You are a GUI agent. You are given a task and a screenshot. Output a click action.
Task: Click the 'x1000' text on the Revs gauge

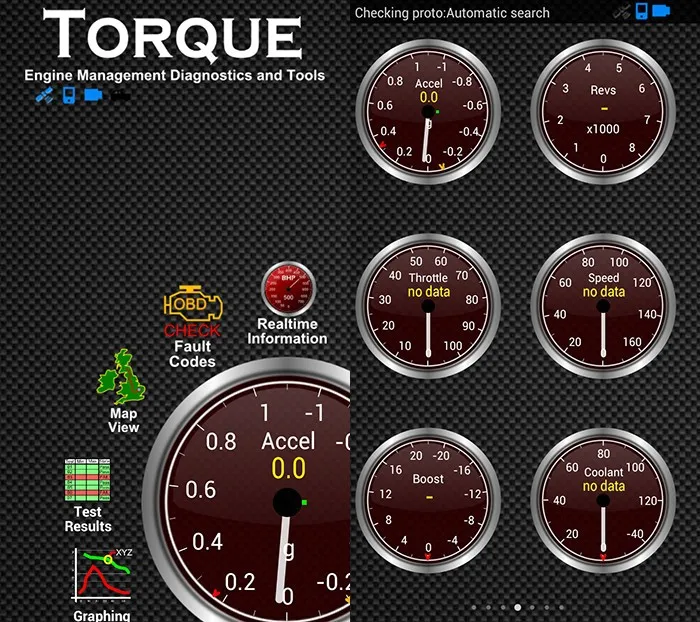coord(603,129)
